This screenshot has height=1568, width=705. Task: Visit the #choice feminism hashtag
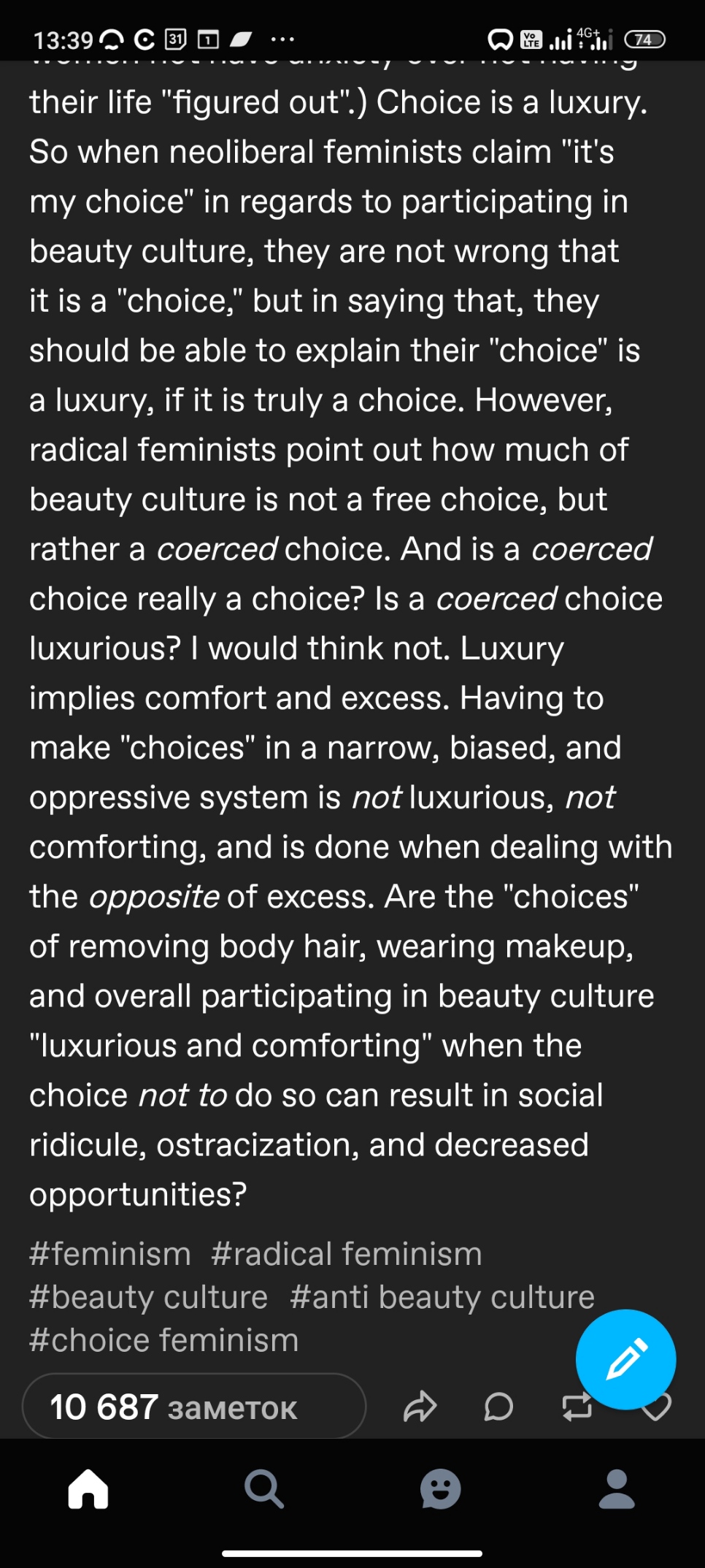coord(164,1340)
